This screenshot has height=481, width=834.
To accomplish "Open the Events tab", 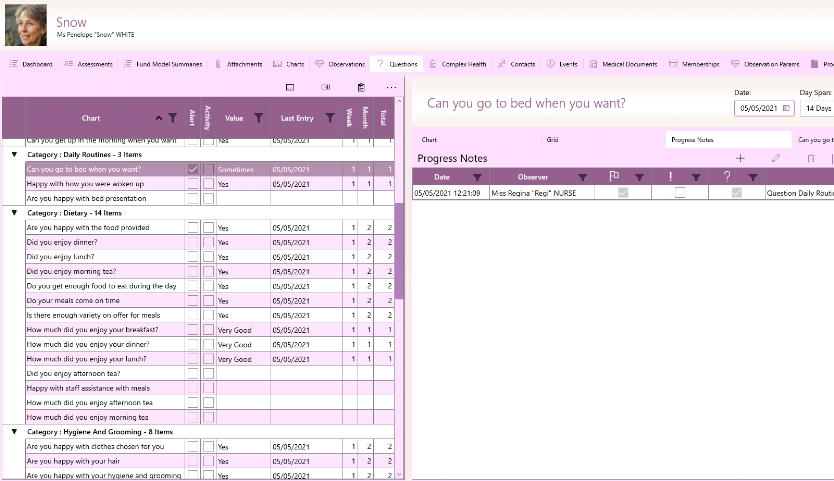I will [562, 64].
